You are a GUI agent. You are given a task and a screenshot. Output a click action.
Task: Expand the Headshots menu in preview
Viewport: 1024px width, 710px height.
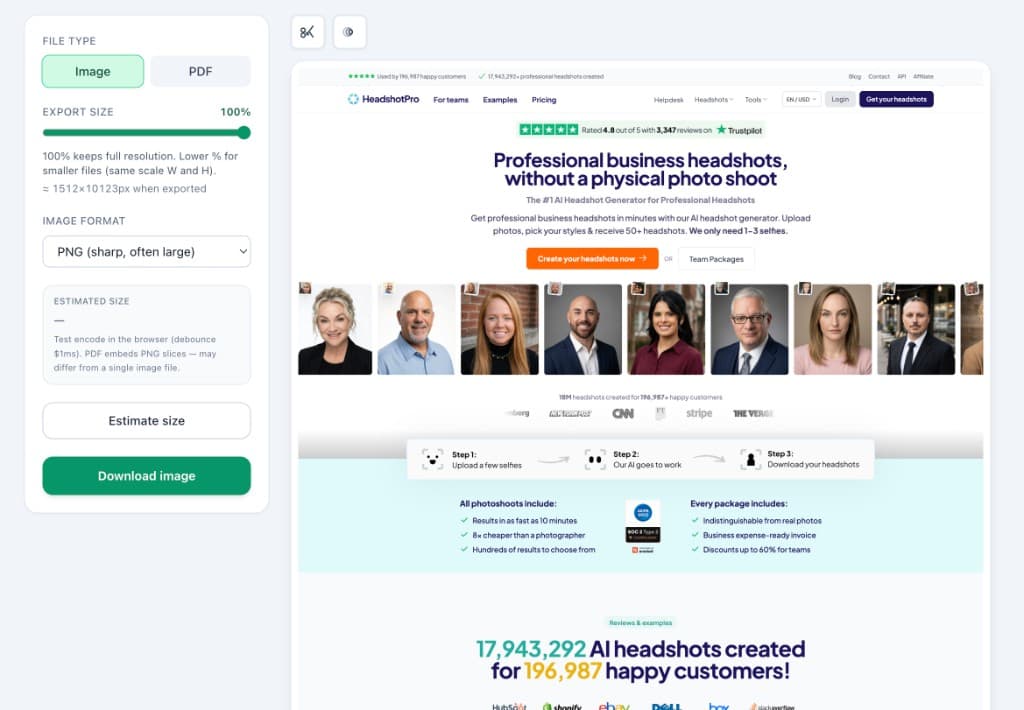[714, 100]
